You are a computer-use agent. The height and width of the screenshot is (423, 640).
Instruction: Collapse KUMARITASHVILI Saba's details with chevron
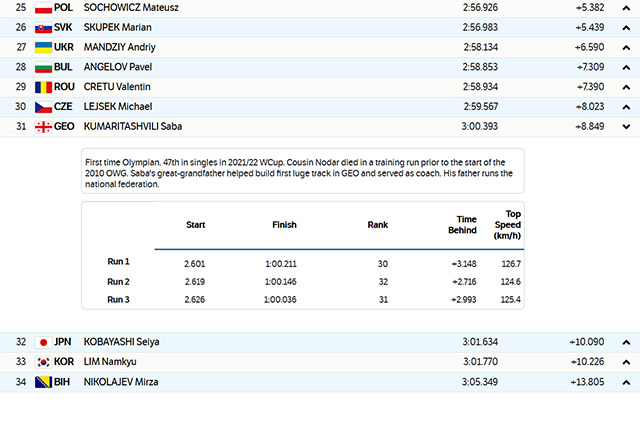[624, 127]
